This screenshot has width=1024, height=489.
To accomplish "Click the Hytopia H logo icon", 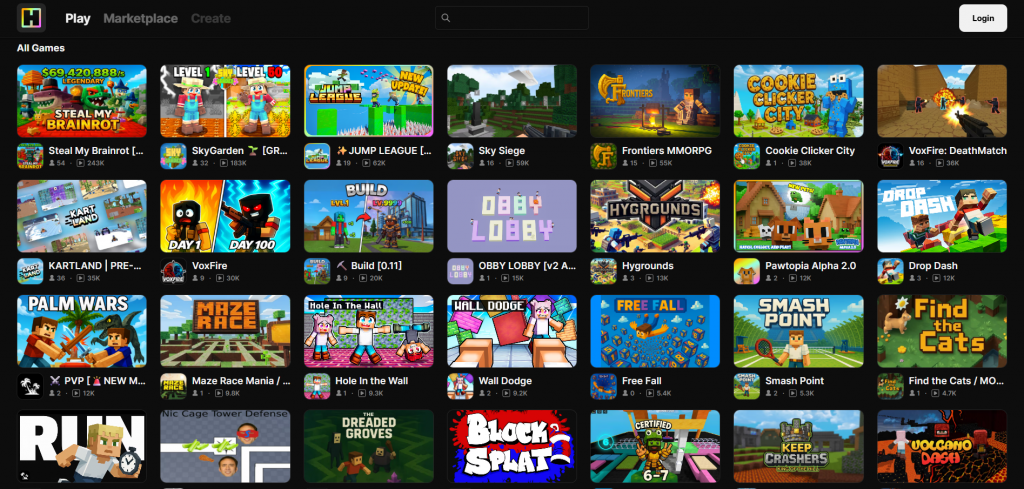I will [31, 18].
